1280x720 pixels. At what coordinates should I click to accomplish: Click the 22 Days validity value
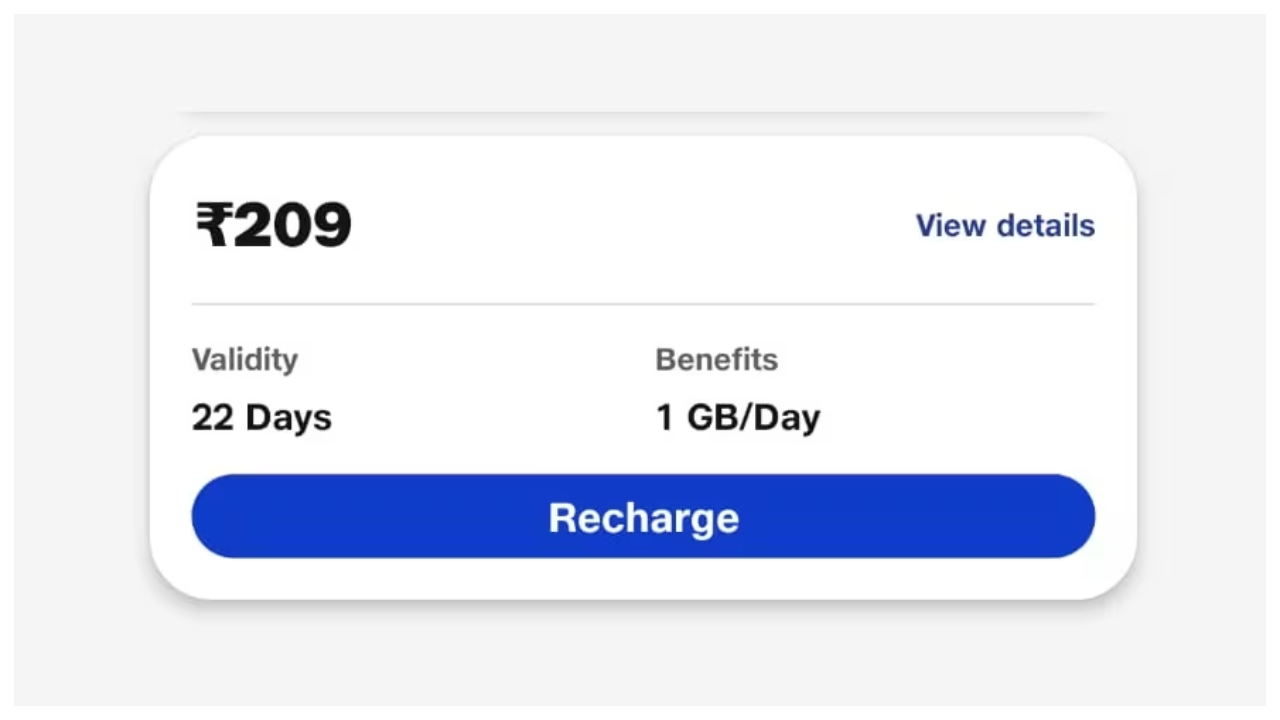(261, 417)
